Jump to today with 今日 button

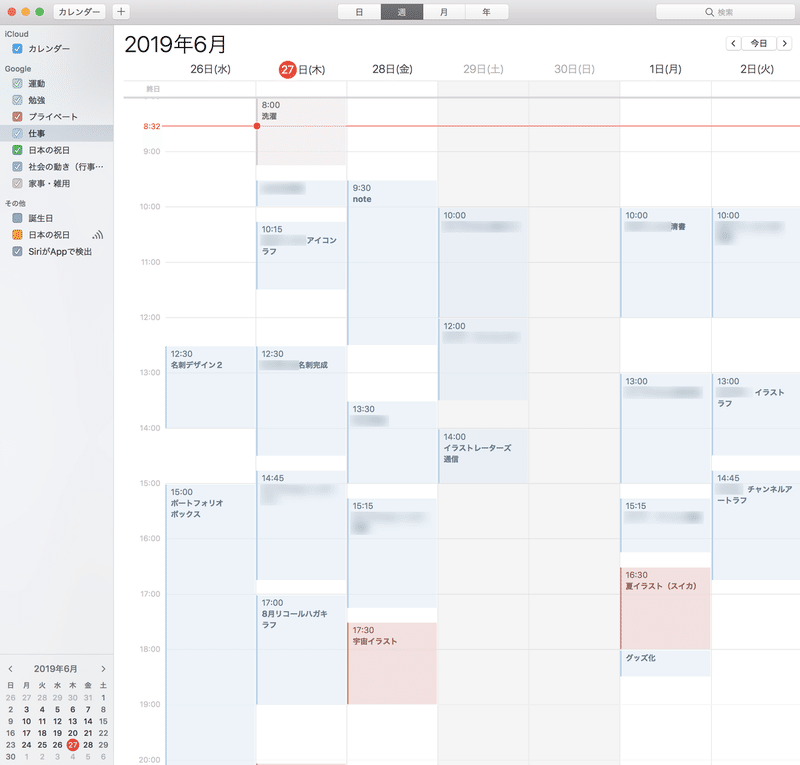[x=759, y=43]
